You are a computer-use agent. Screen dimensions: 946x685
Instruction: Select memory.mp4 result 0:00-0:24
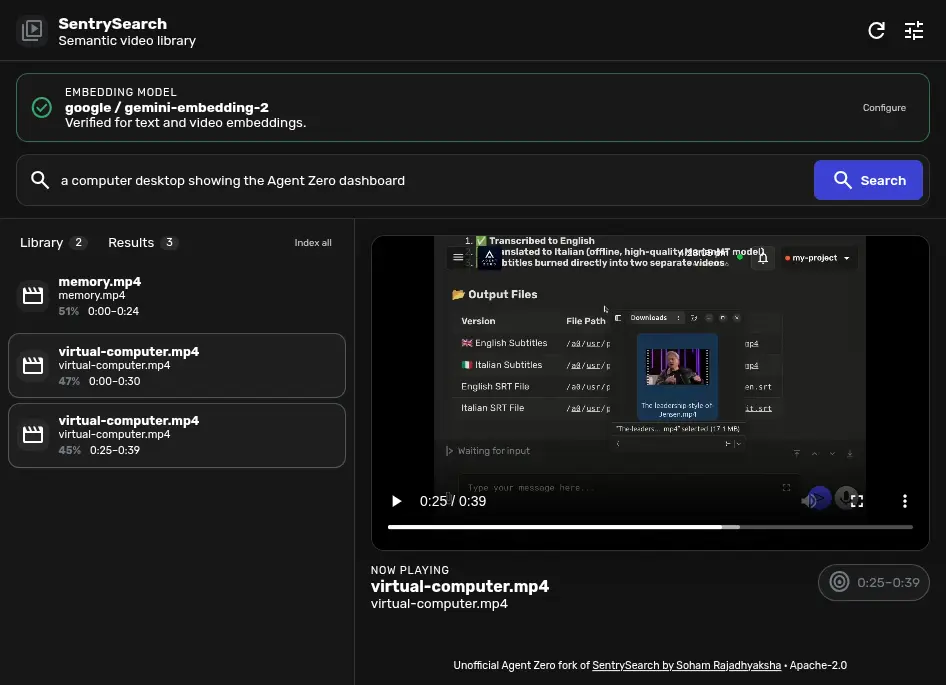click(x=177, y=296)
